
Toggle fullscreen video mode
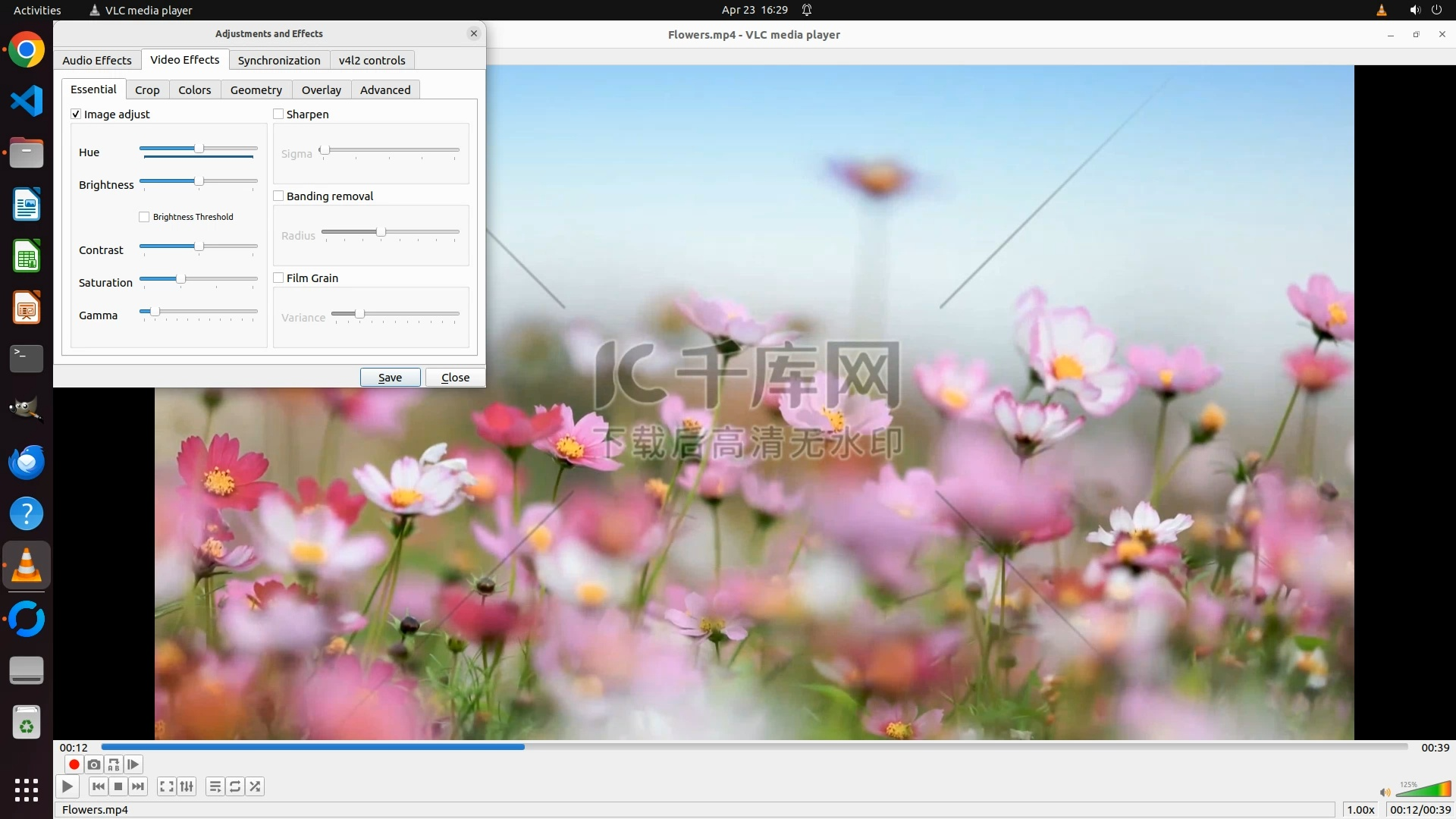pos(167,786)
